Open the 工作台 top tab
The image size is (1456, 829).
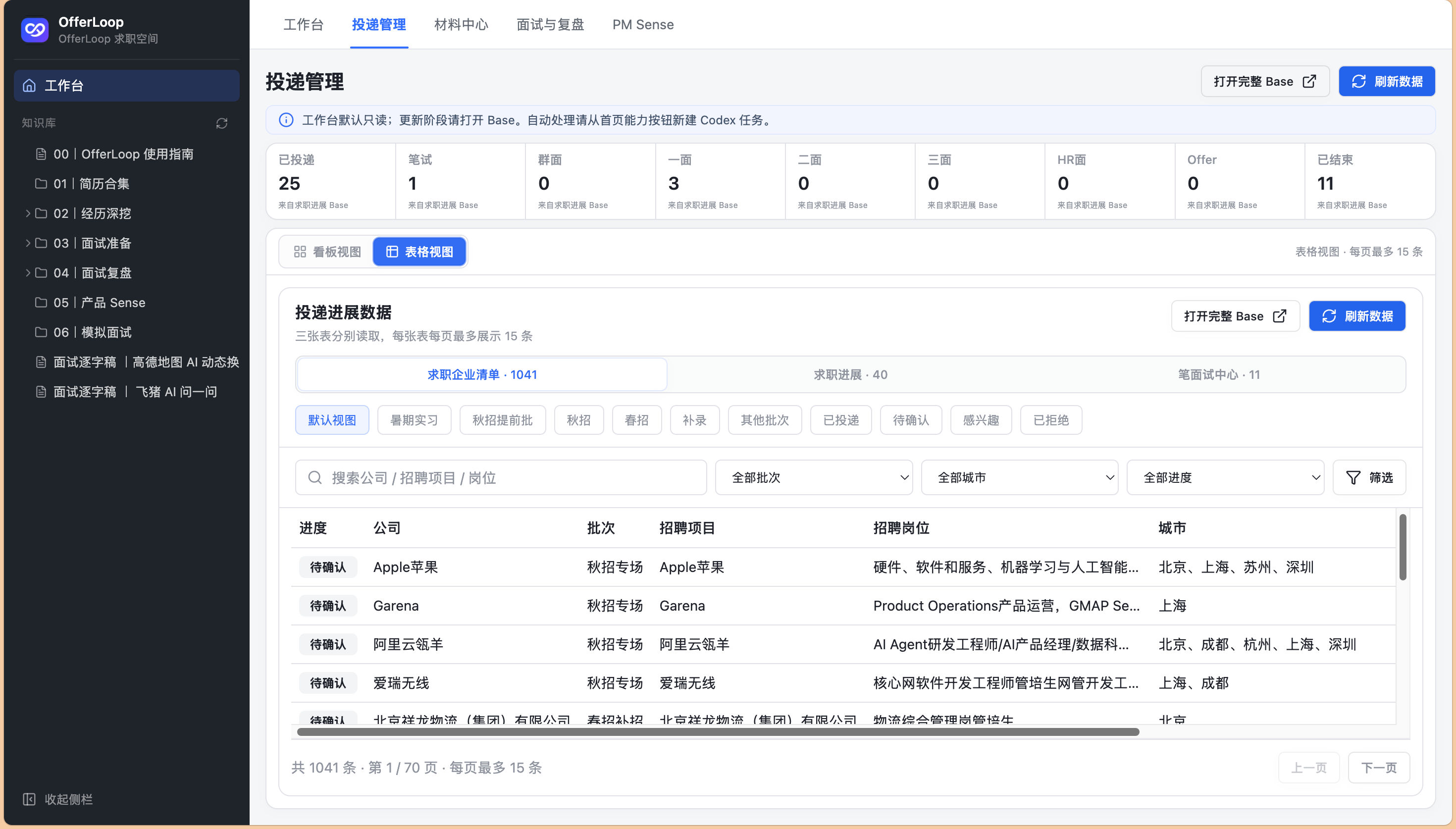[x=304, y=24]
